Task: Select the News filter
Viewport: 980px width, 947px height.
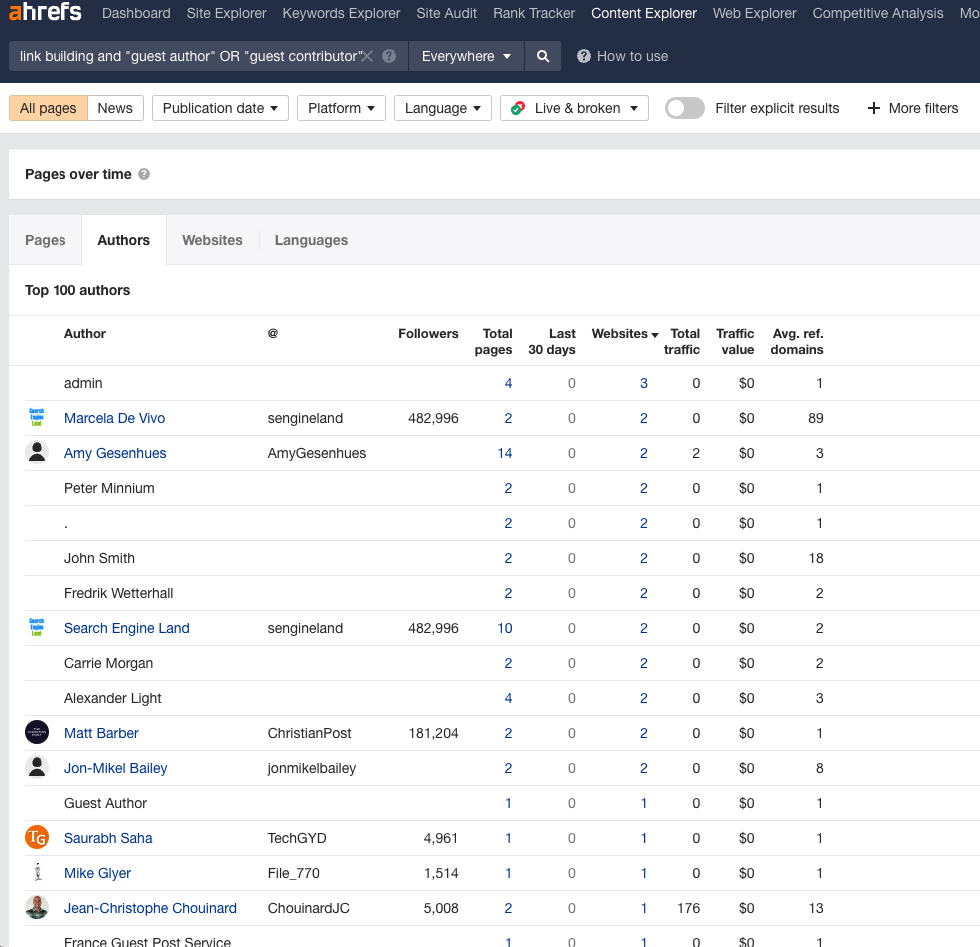Action: click(115, 108)
